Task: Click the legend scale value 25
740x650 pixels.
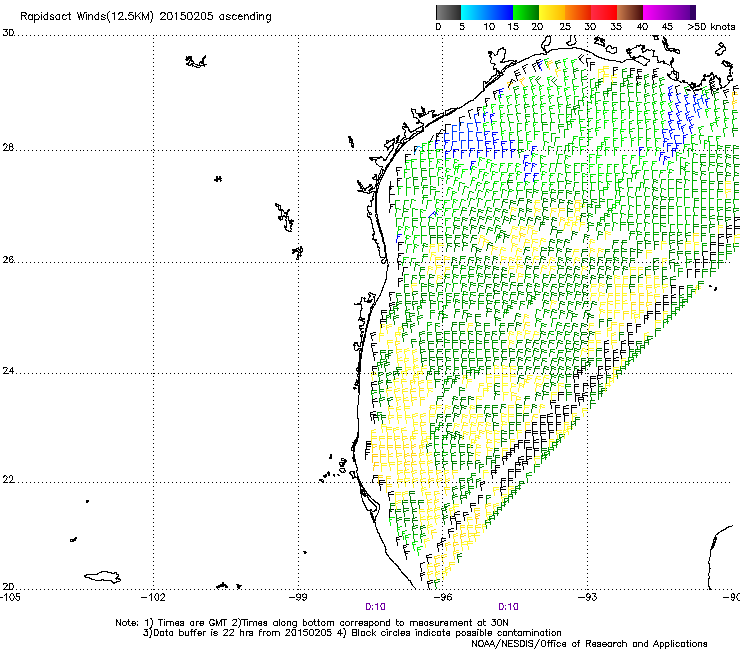Action: tap(565, 27)
